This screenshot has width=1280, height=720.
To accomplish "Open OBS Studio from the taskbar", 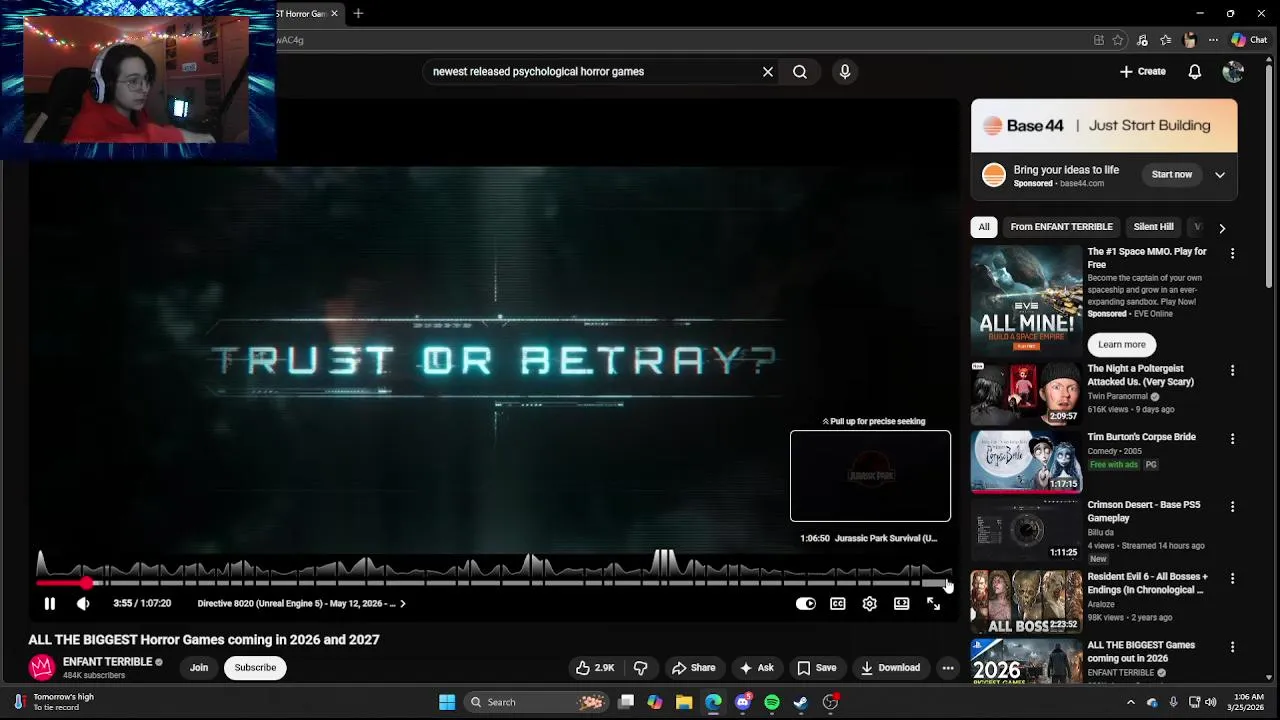I will pyautogui.click(x=830, y=702).
